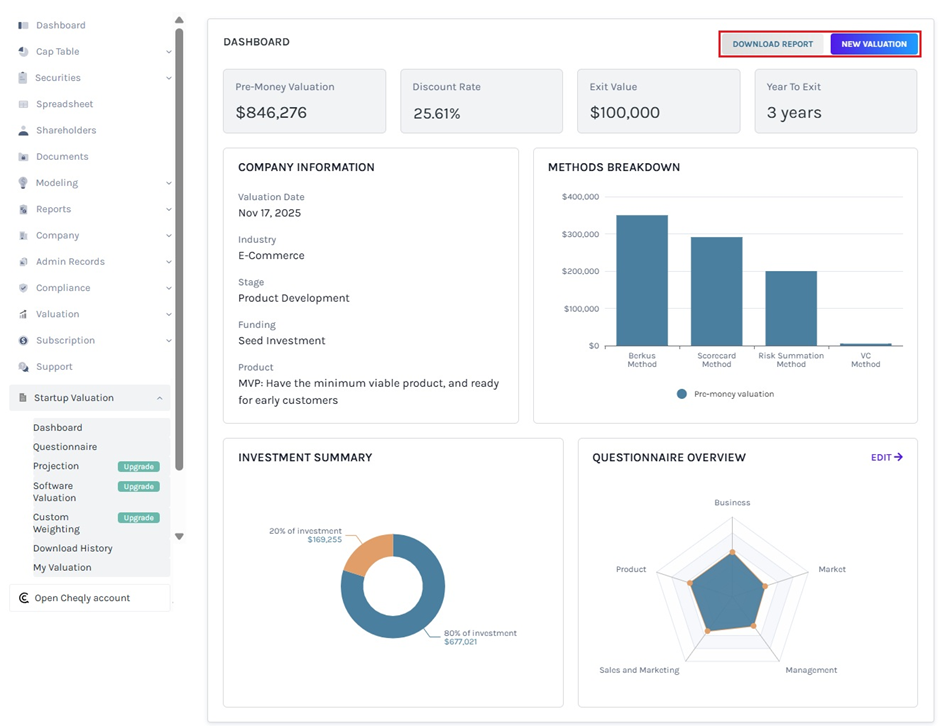Click the Cheqly logo icon at bottom left

point(22,597)
